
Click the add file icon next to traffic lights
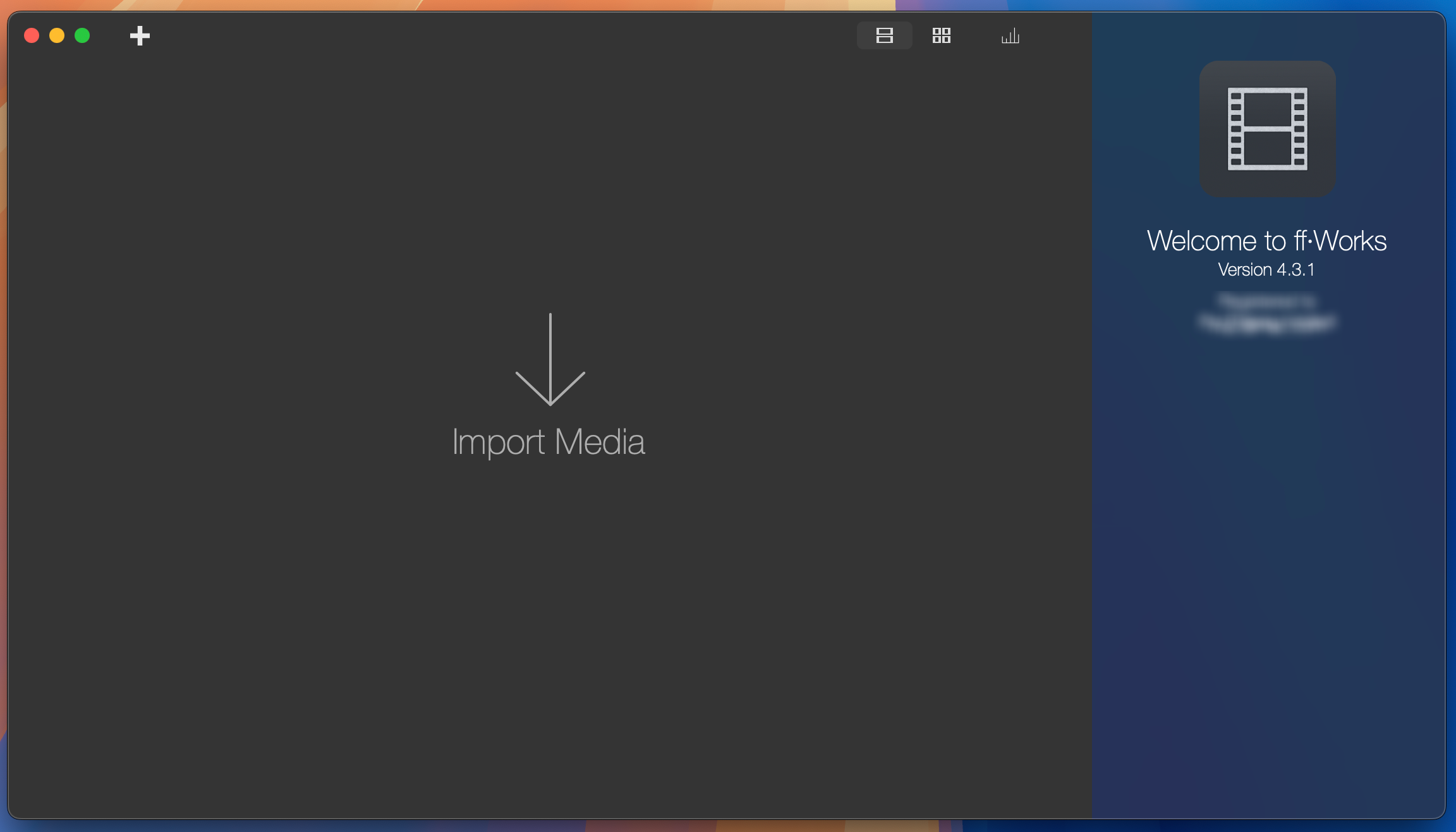pyautogui.click(x=139, y=36)
